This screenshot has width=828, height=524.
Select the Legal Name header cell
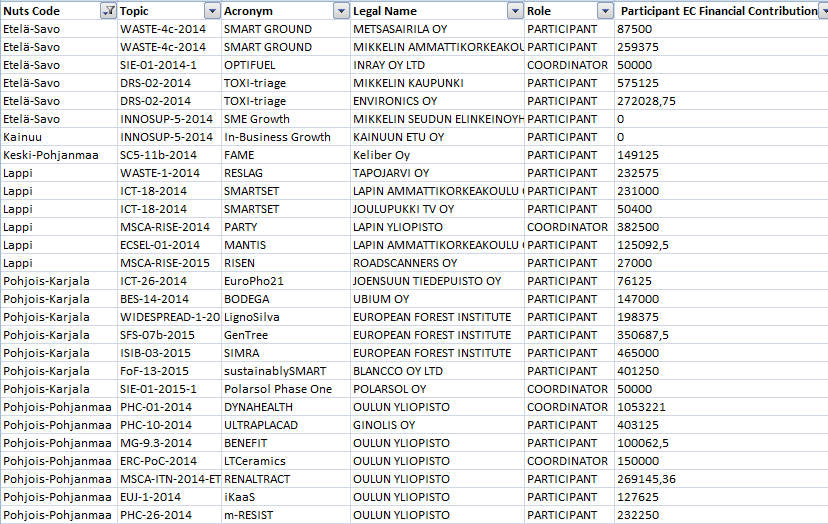click(437, 11)
